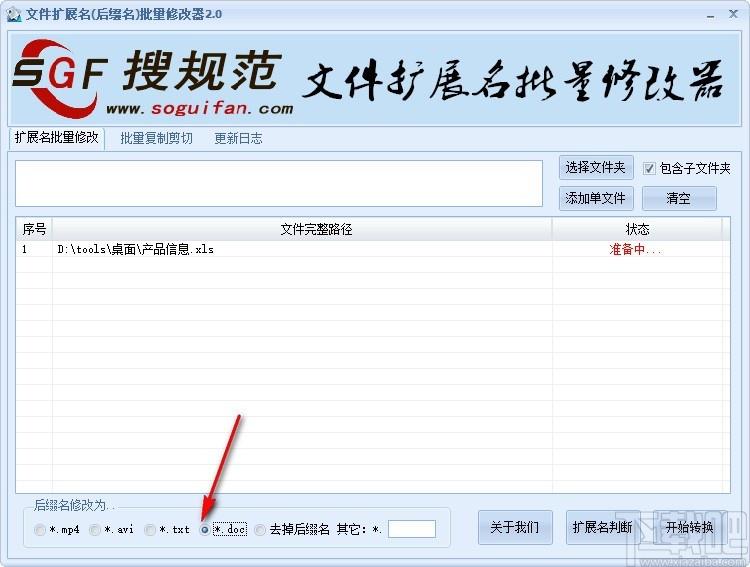The image size is (750, 567).
Task: Select the 去掉后缀名 radio option
Action: 260,530
